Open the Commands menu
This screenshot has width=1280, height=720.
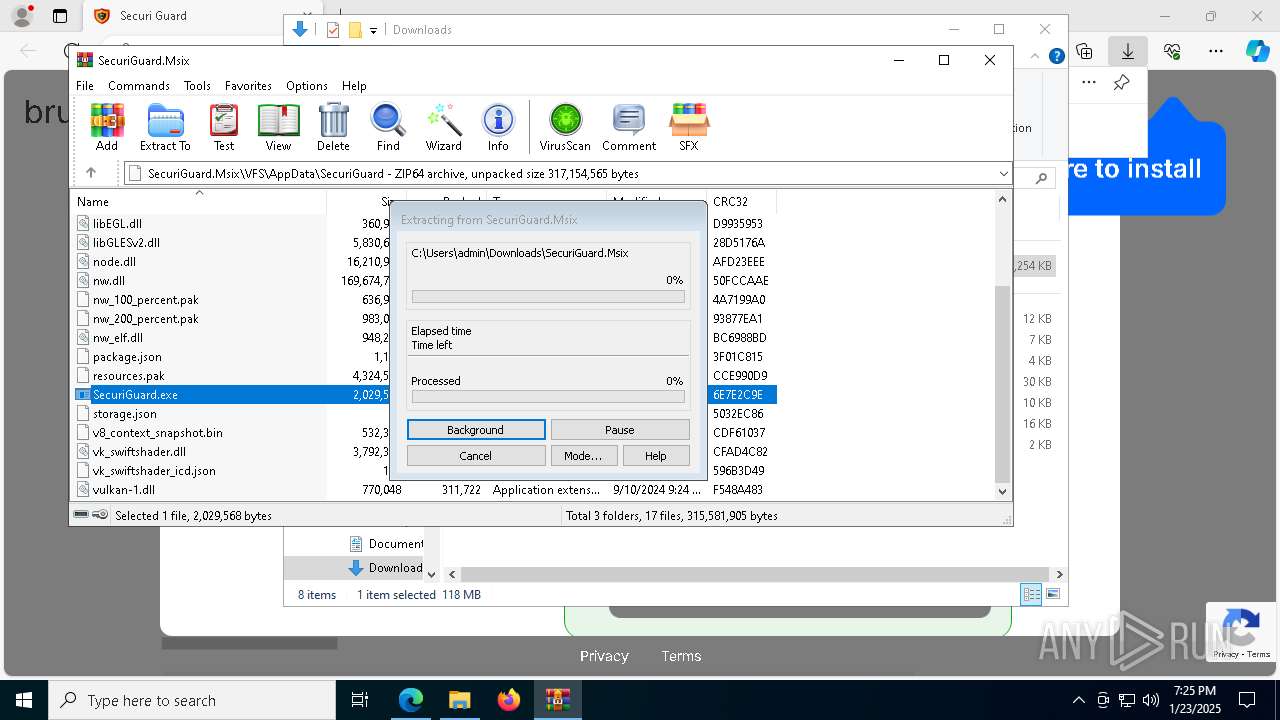coord(139,86)
